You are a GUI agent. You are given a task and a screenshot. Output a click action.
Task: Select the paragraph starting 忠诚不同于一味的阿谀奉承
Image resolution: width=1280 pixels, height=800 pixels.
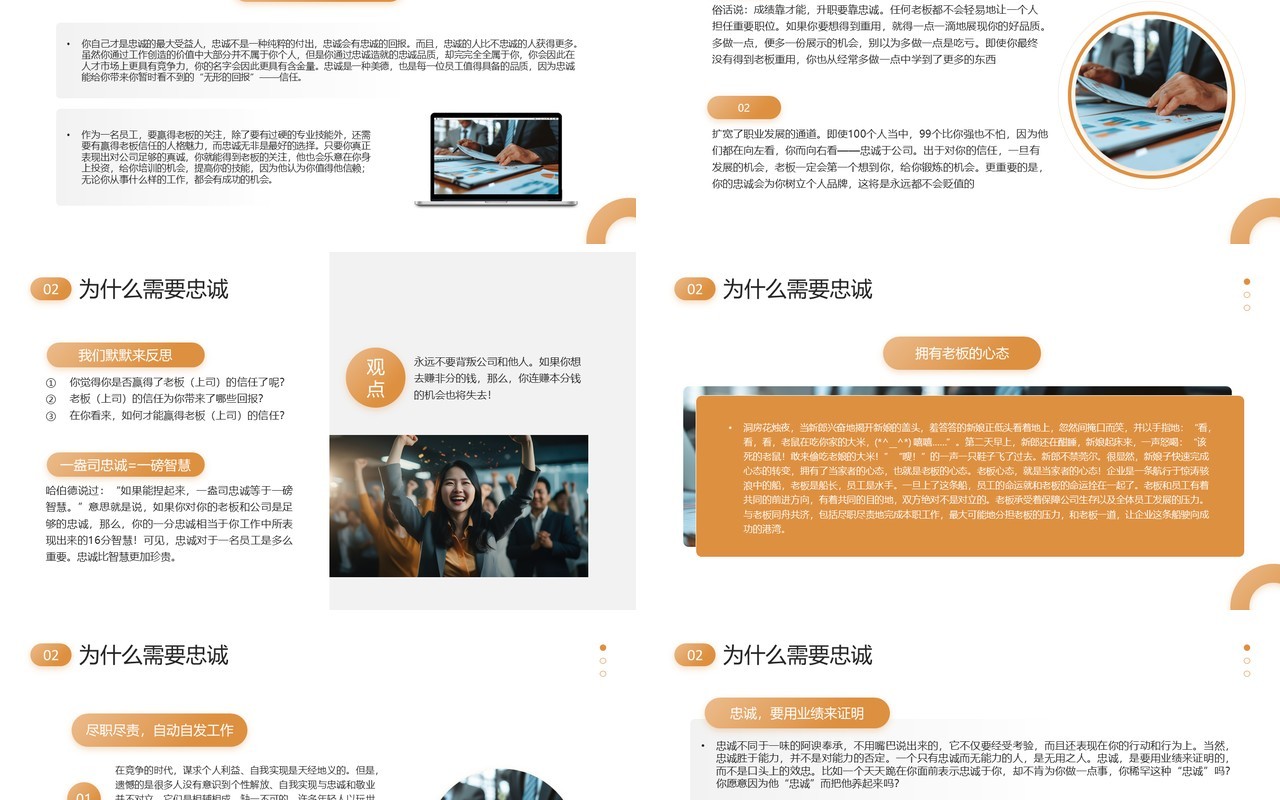tap(972, 764)
